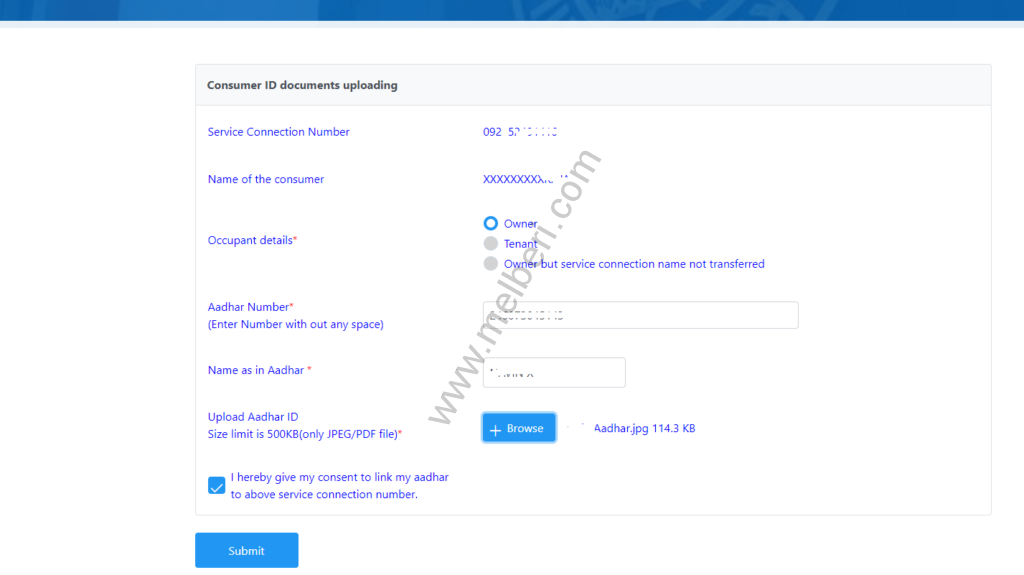
Task: Choose the Tenant occupant option
Action: tap(490, 243)
